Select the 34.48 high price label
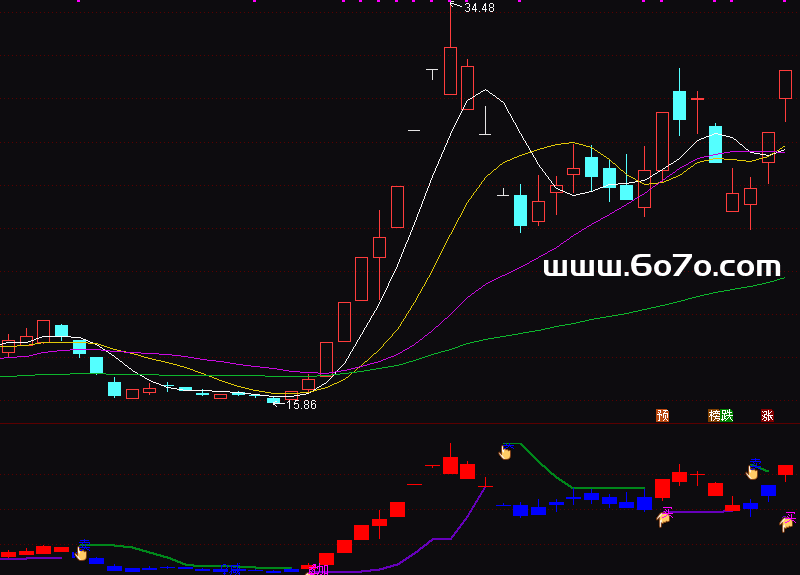Screen dimensions: 800x575 (x=479, y=8)
